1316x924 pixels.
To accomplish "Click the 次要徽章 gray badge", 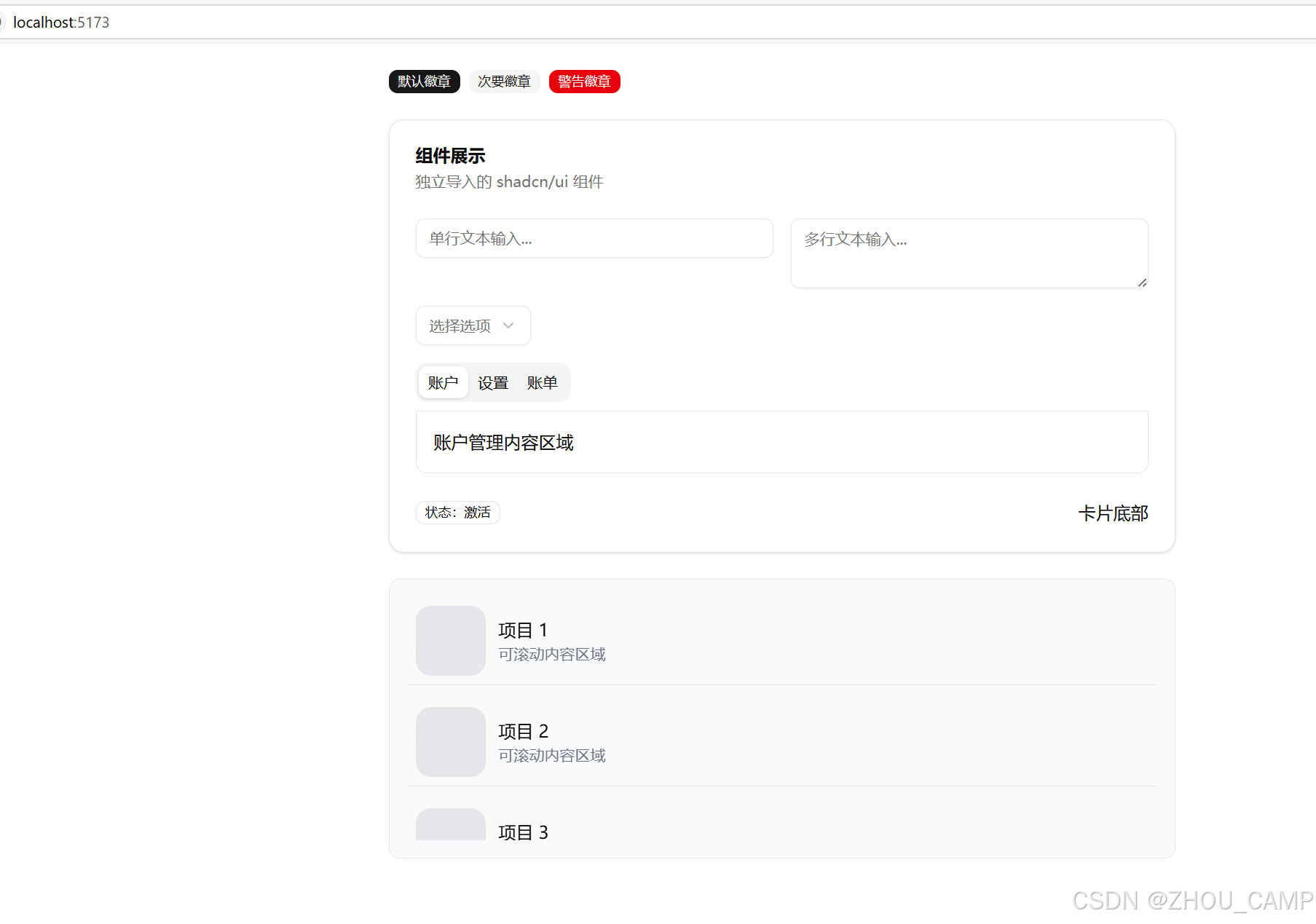I will 504,82.
